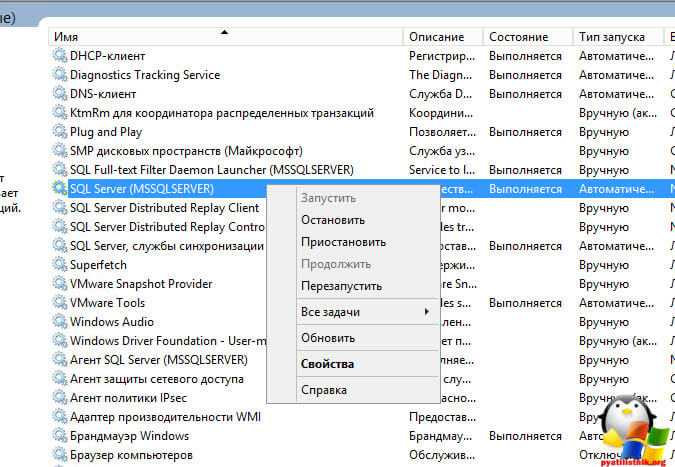Viewport: 675px width, 467px height.
Task: Click the gear icon beside VMware Tools
Action: (59, 303)
